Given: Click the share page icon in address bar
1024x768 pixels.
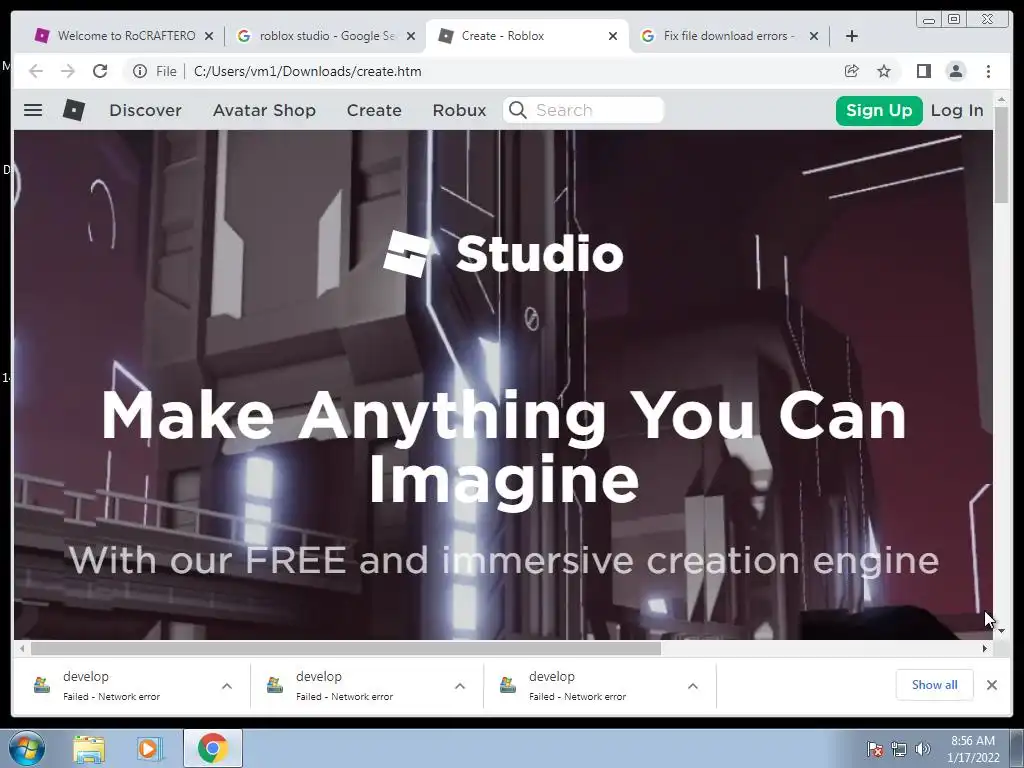Looking at the screenshot, I should click(852, 71).
